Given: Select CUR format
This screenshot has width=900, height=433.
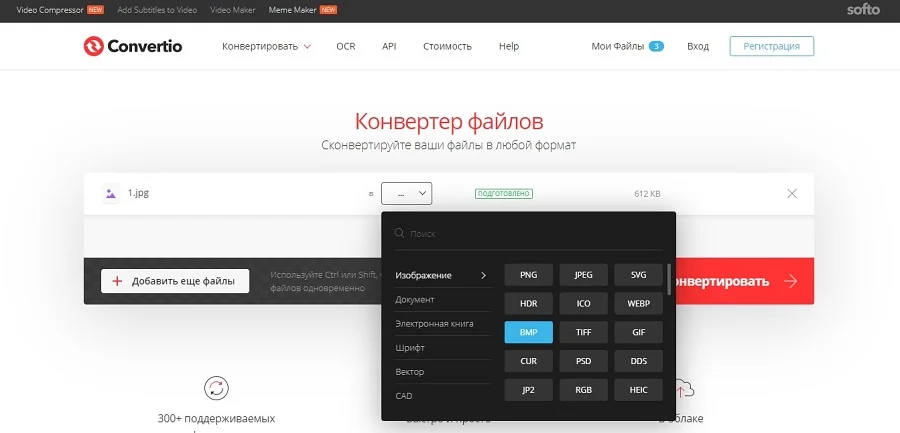Looking at the screenshot, I should pyautogui.click(x=529, y=361).
